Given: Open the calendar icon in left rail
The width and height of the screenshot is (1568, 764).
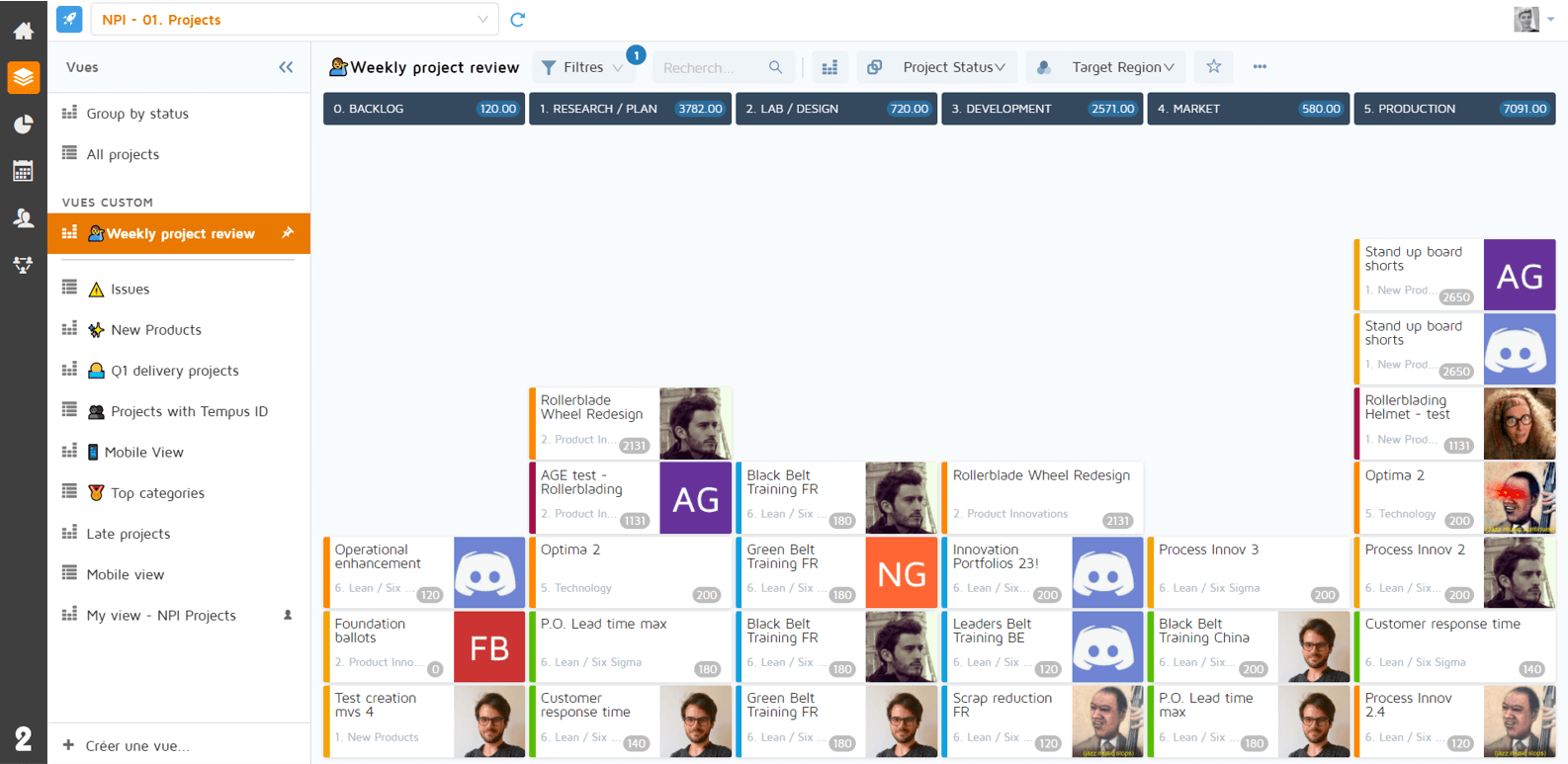Looking at the screenshot, I should click(23, 171).
